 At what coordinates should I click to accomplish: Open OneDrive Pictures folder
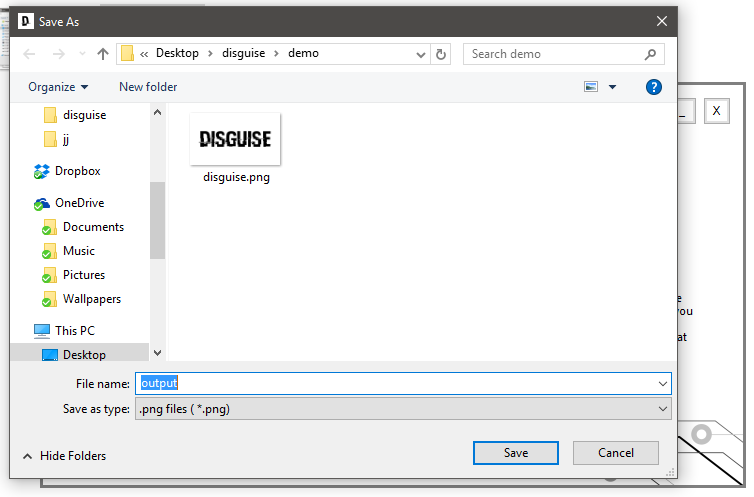84,275
